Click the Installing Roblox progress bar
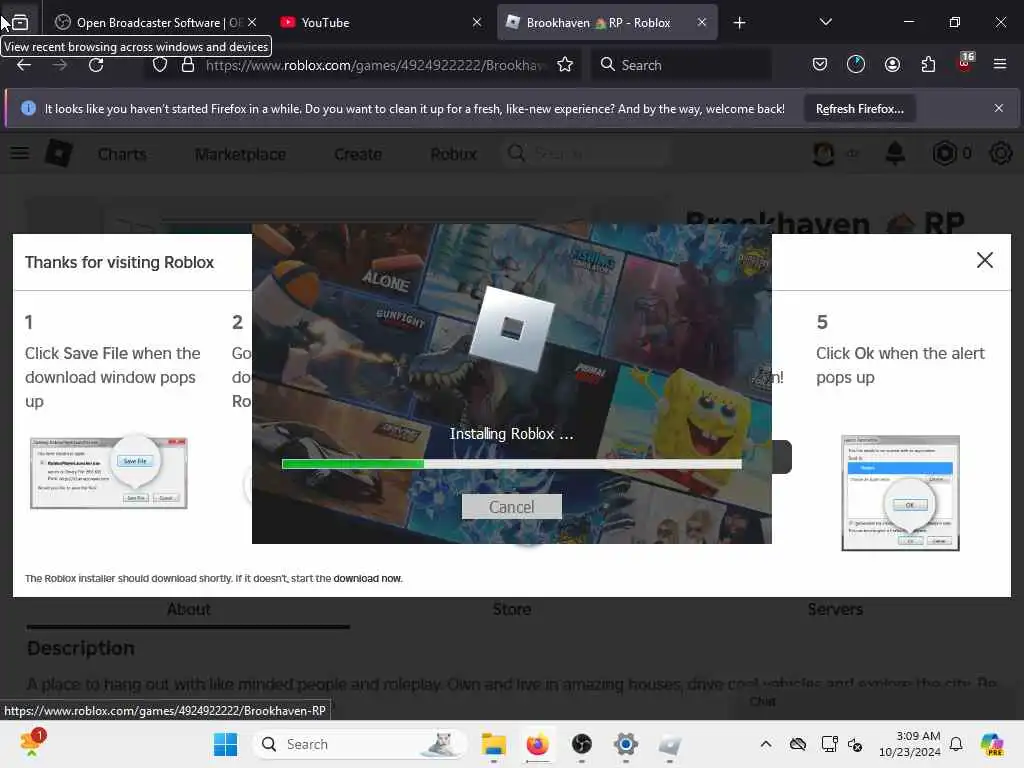Viewport: 1024px width, 768px height. (x=511, y=464)
